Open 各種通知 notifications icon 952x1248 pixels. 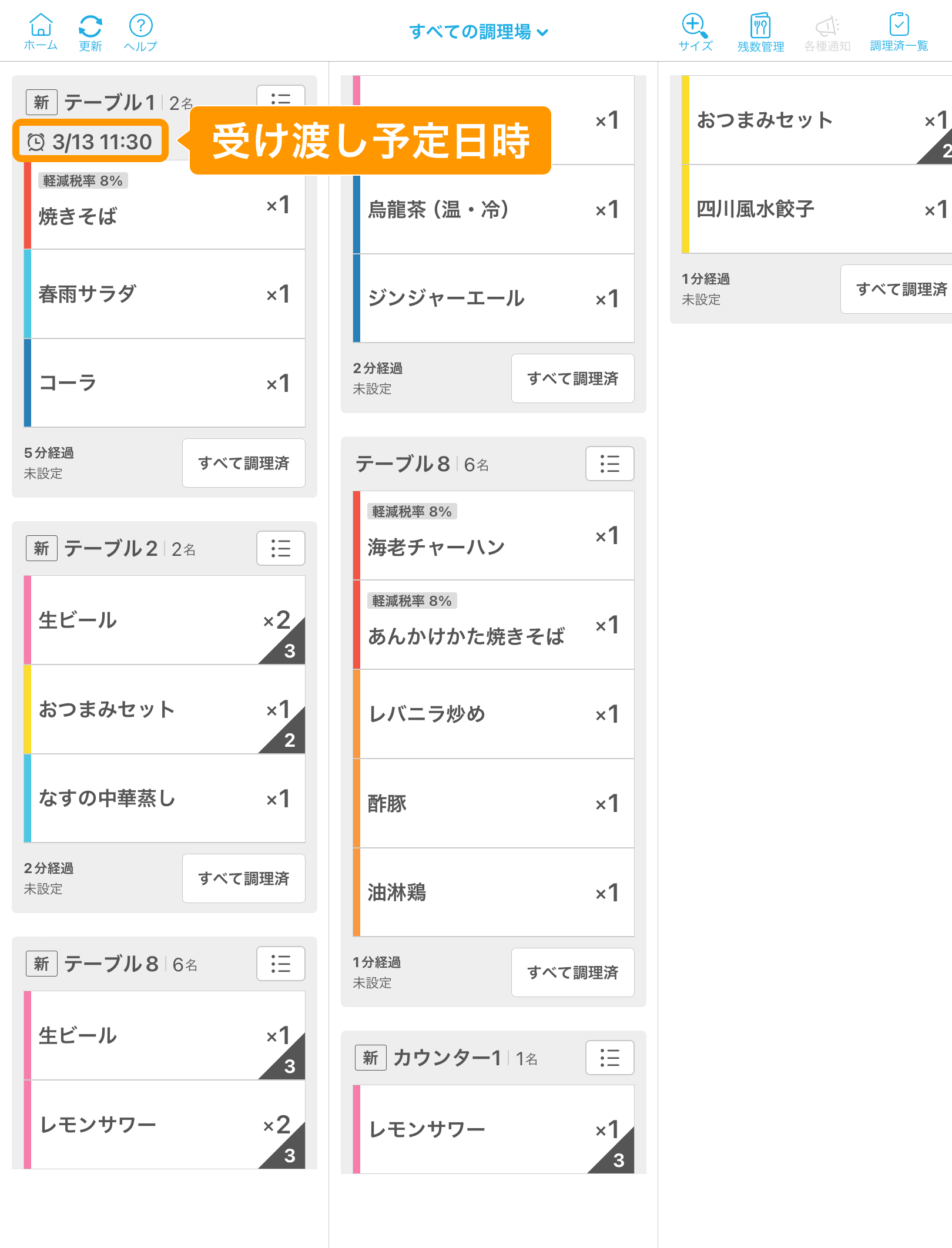coord(827,32)
